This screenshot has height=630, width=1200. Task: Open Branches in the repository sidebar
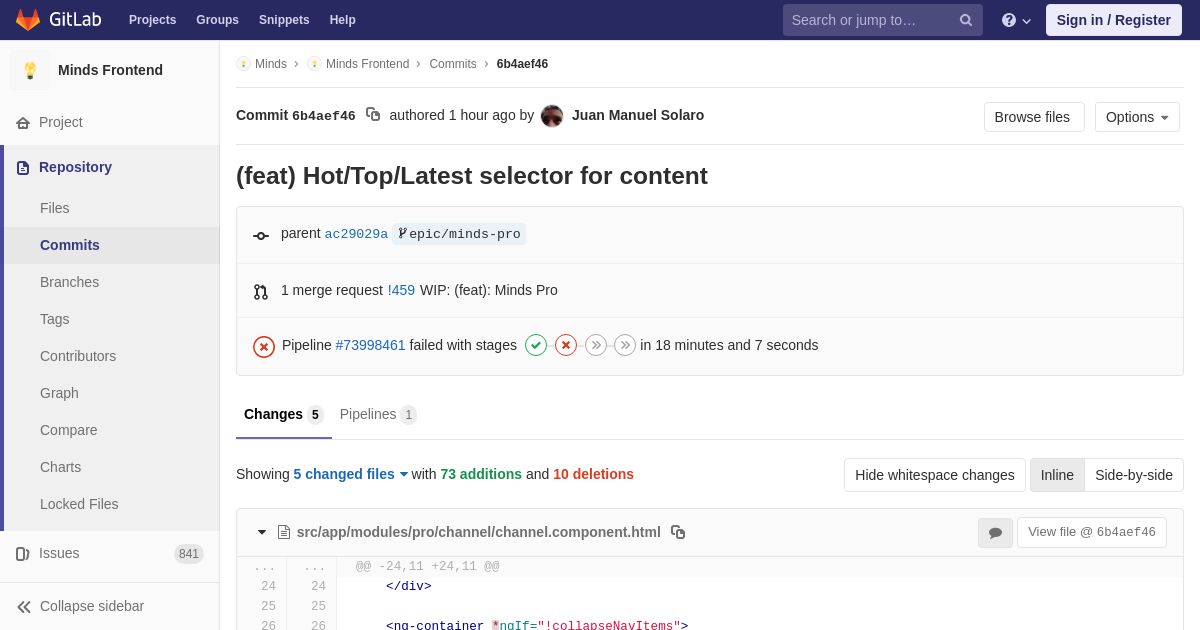tap(69, 282)
